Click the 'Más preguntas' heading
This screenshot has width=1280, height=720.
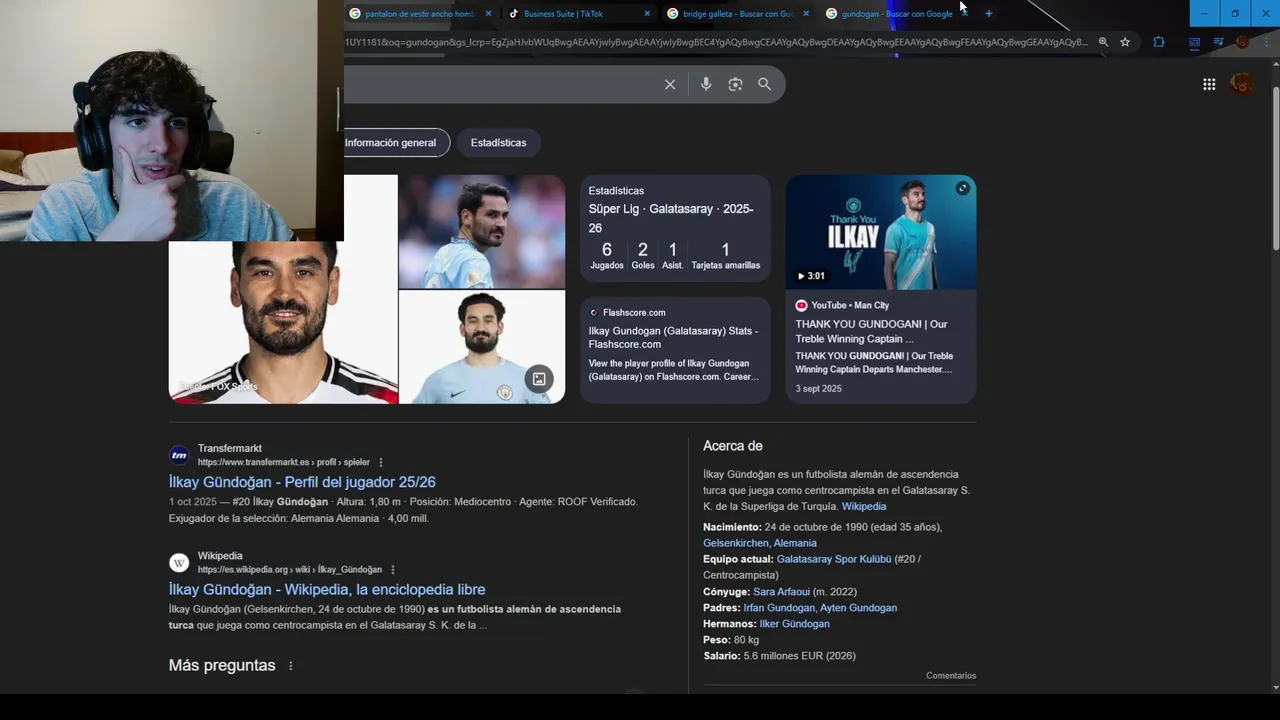pos(222,666)
